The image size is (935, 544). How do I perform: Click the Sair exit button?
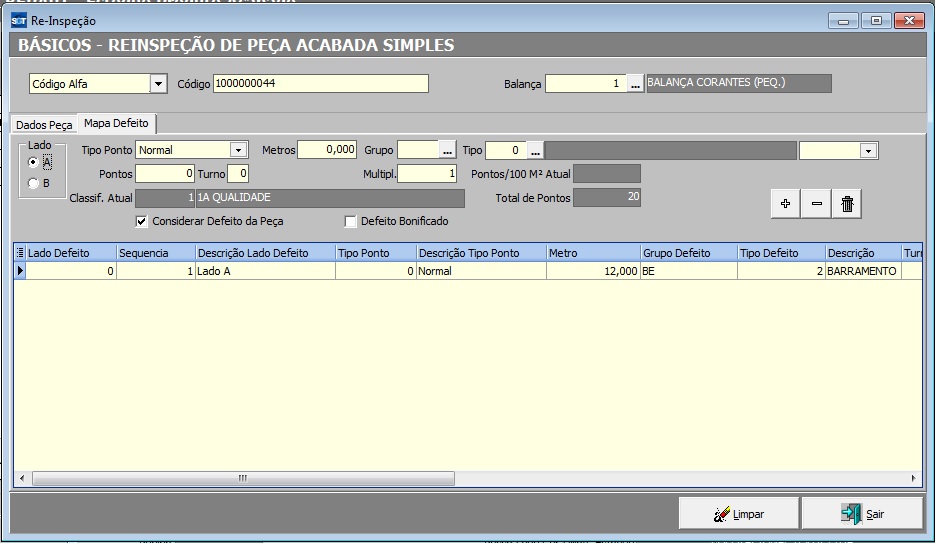tap(861, 513)
